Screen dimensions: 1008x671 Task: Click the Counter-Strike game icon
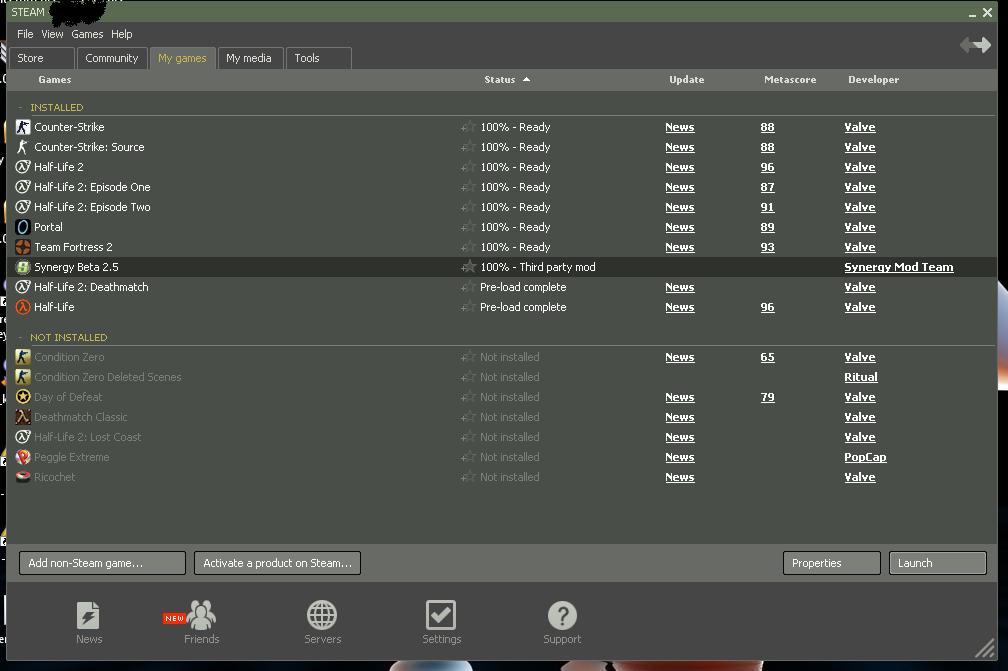22,127
